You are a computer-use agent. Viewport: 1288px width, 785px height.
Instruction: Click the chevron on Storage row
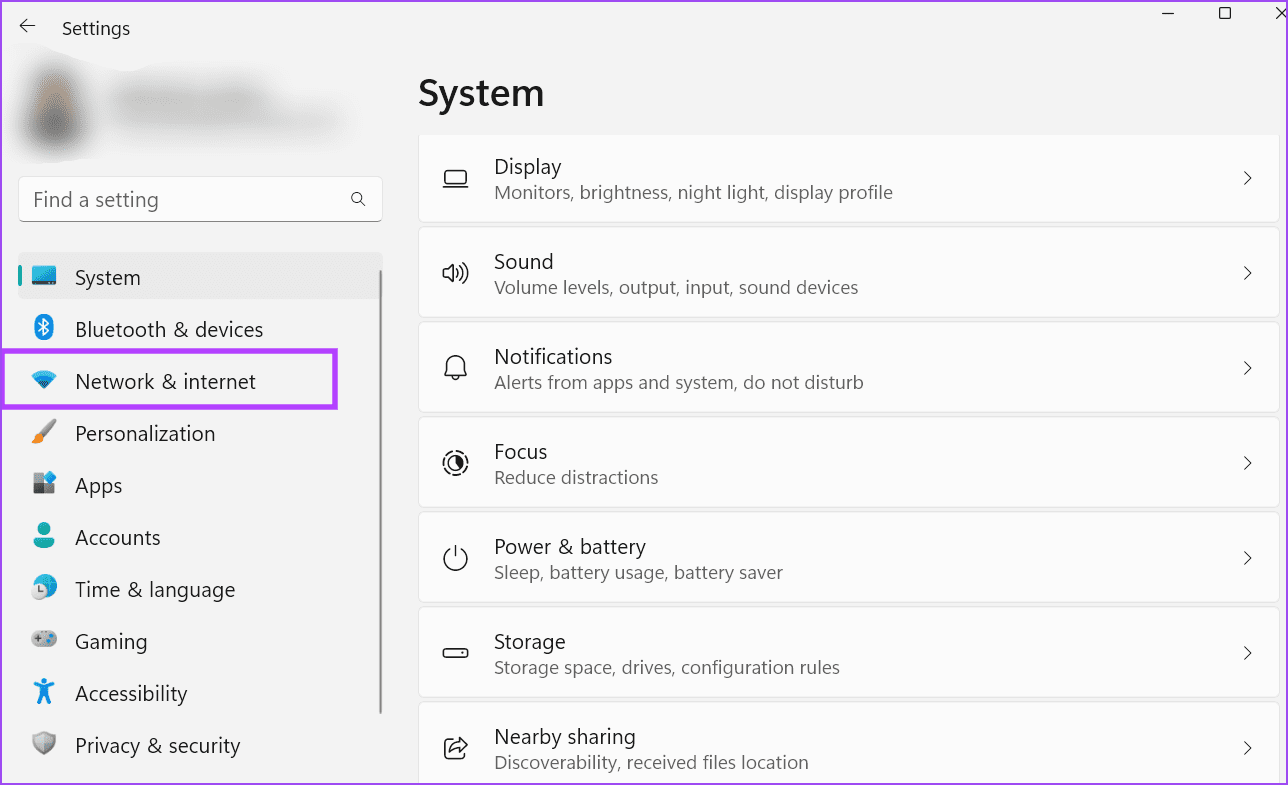pos(1247,653)
